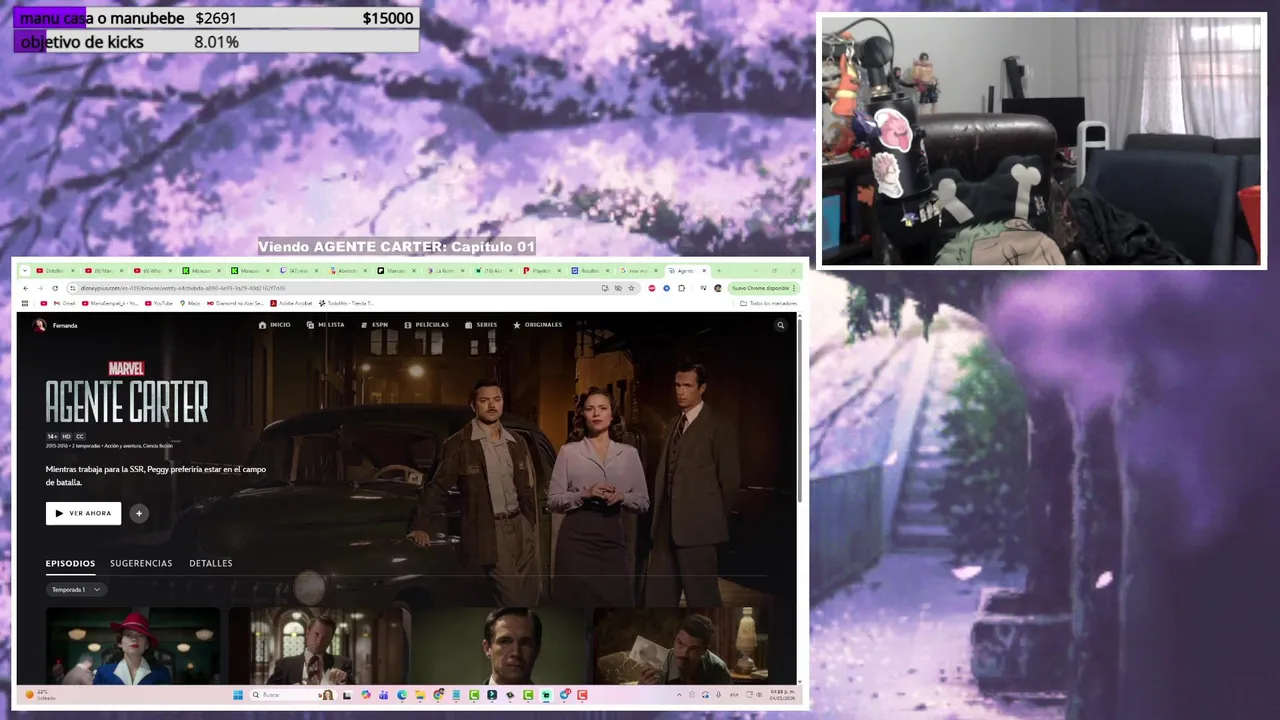
Task: Open Chrome tab search dropdown arrow
Action: [x=25, y=271]
